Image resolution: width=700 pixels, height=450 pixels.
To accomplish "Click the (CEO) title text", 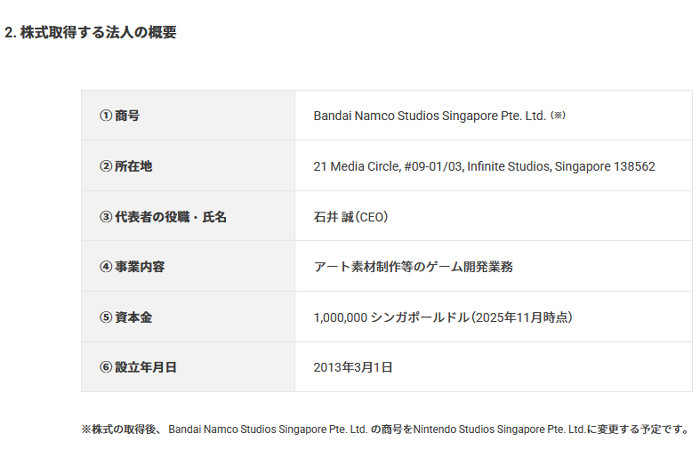I will point(371,216).
